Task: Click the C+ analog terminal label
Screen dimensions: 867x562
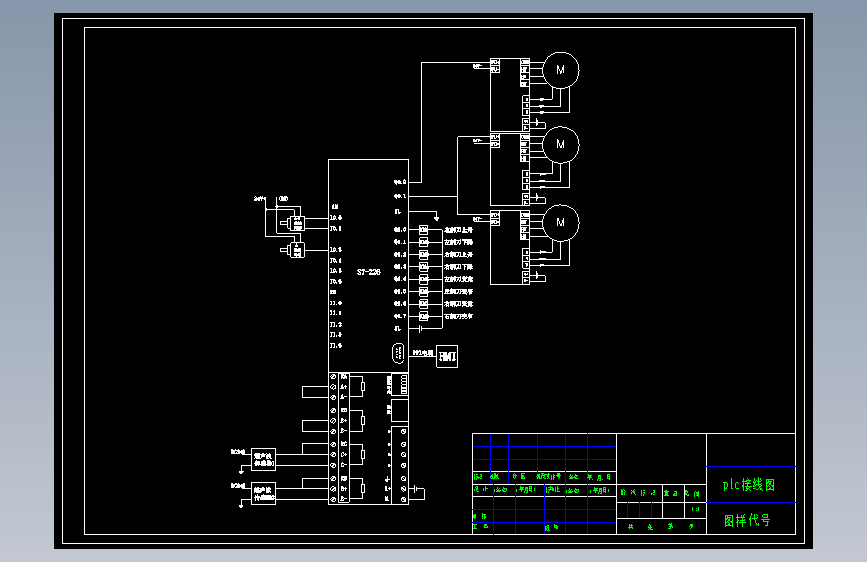Action: tap(343, 455)
